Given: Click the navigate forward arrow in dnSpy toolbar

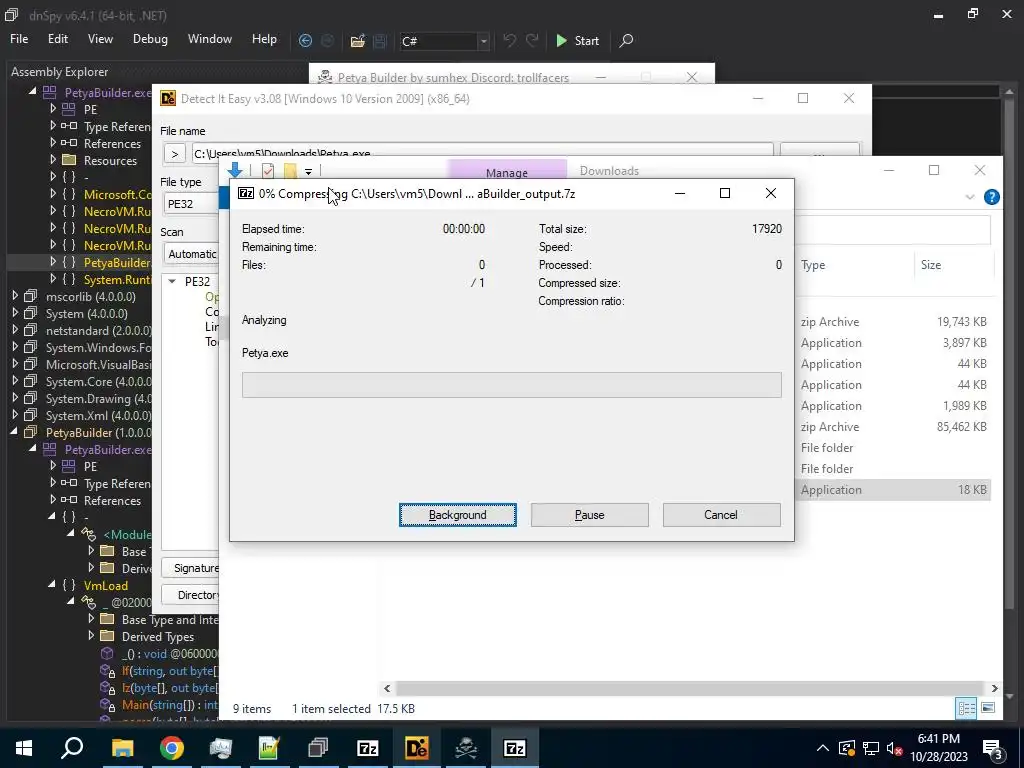Looking at the screenshot, I should tap(327, 40).
